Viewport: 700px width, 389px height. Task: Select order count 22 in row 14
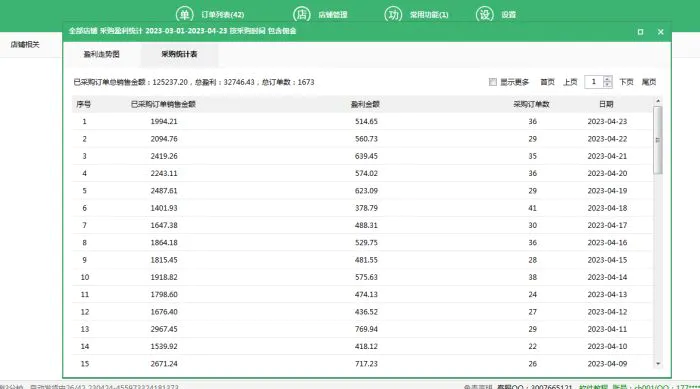click(x=533, y=347)
